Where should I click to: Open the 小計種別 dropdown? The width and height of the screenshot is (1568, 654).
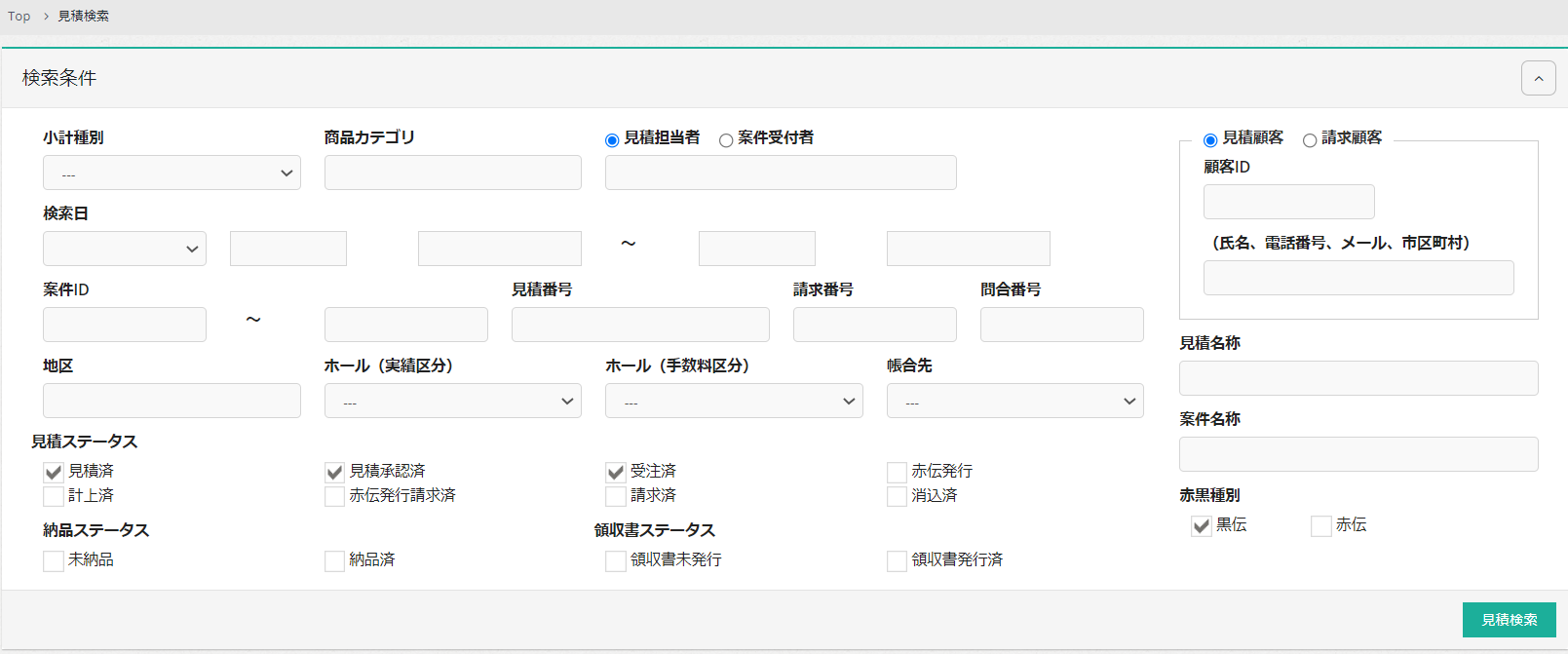(x=172, y=173)
